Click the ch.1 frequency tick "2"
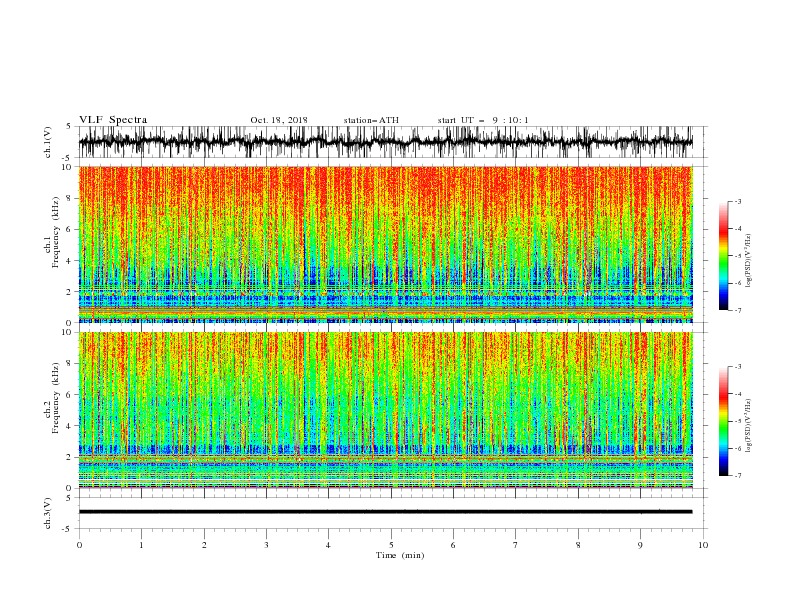The width and height of the screenshot is (792, 612). 69,292
